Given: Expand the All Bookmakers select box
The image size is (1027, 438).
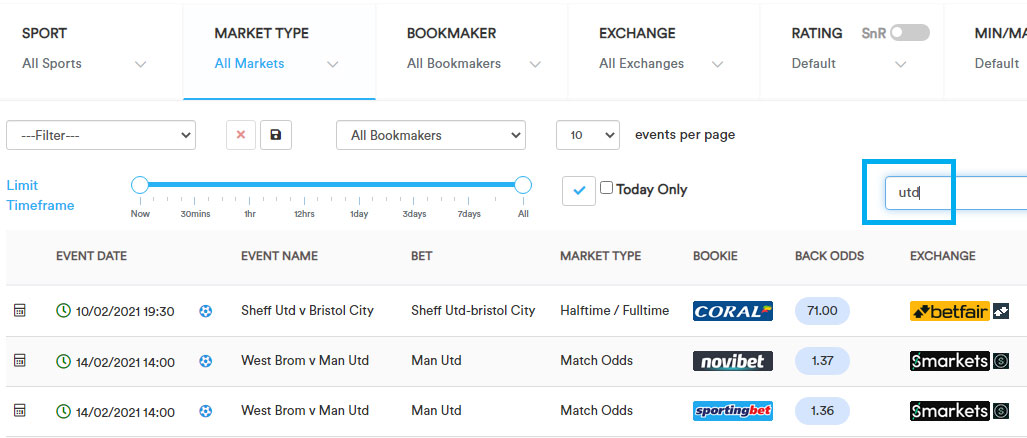Looking at the screenshot, I should 431,135.
